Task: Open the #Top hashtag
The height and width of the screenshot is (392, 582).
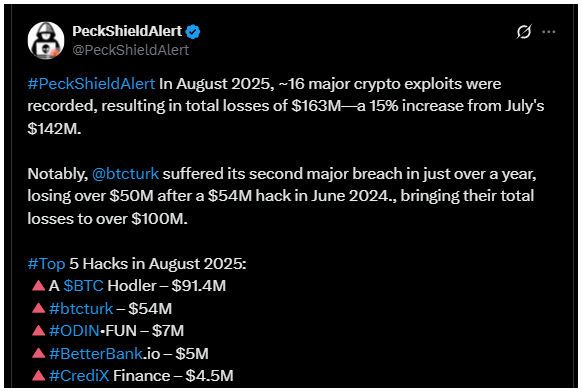Action: pyautogui.click(x=46, y=264)
